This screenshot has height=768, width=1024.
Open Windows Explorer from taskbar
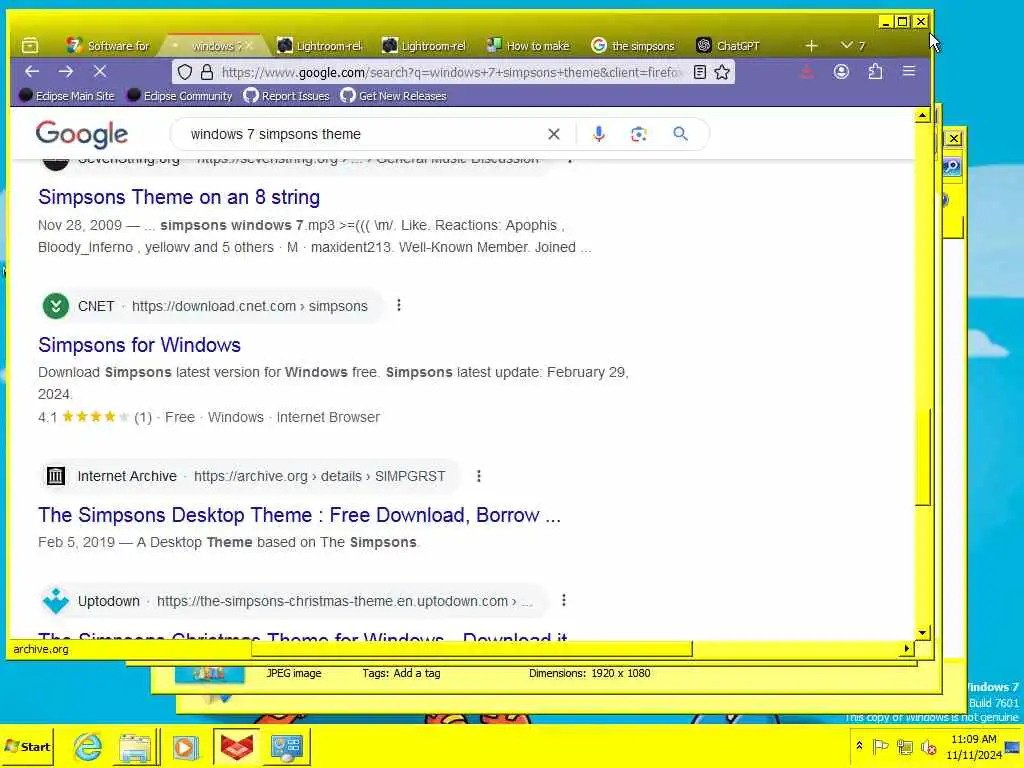[x=136, y=746]
